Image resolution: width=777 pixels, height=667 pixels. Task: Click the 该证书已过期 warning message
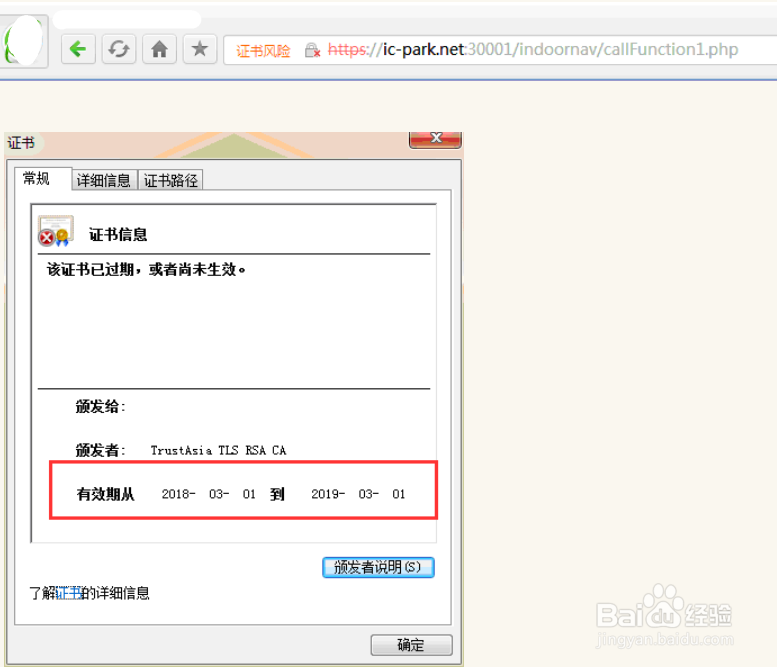pos(146,270)
